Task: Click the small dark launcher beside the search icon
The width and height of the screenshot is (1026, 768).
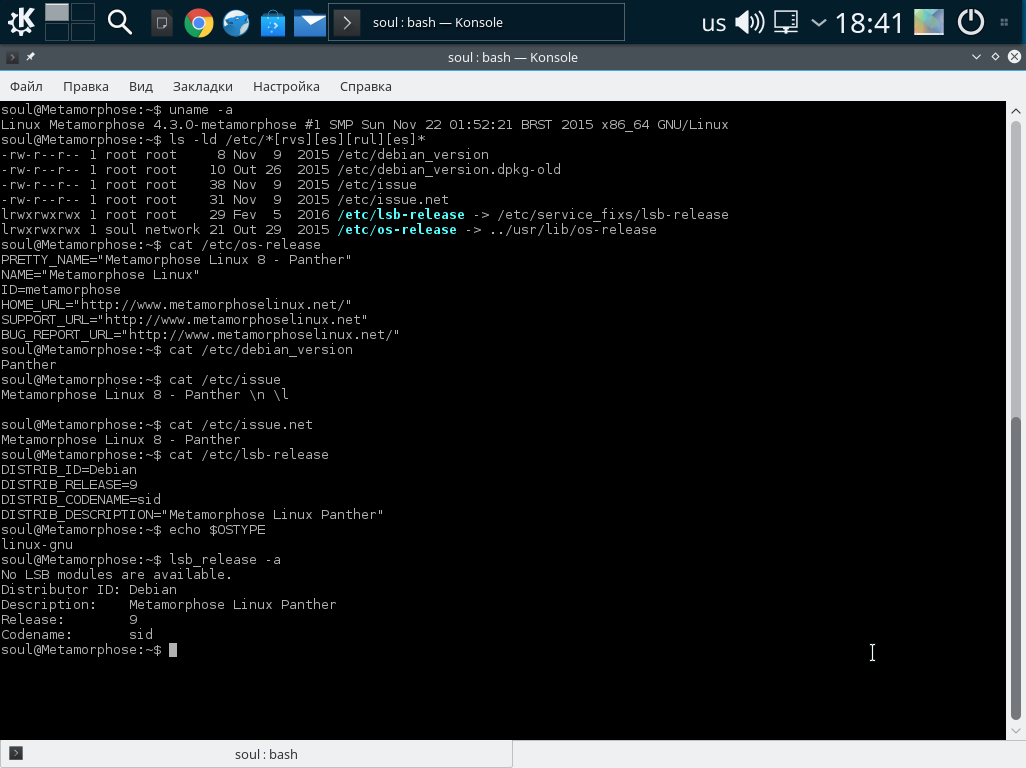Action: tap(161, 23)
